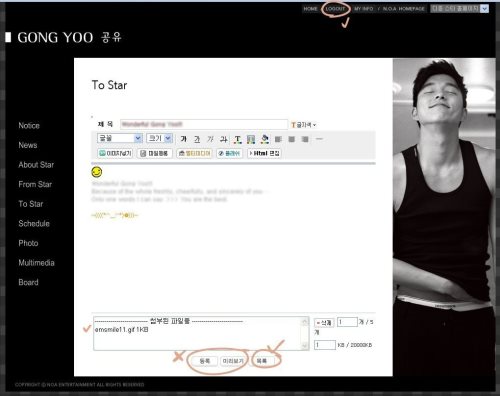This screenshot has width=500, height=396.
Task: Click the 제목 title input field
Action: pos(204,124)
